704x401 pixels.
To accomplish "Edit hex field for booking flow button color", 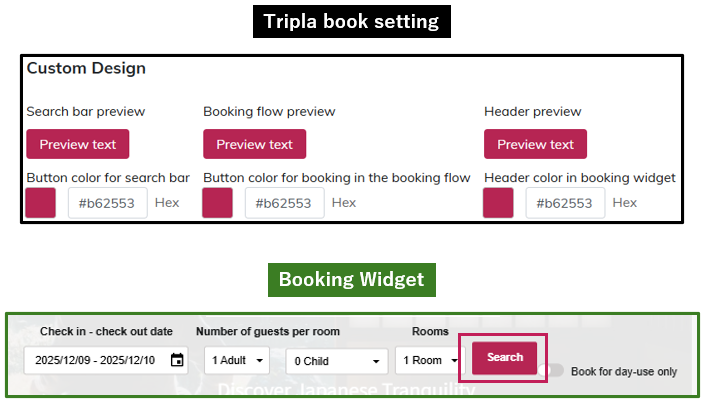I will (285, 203).
